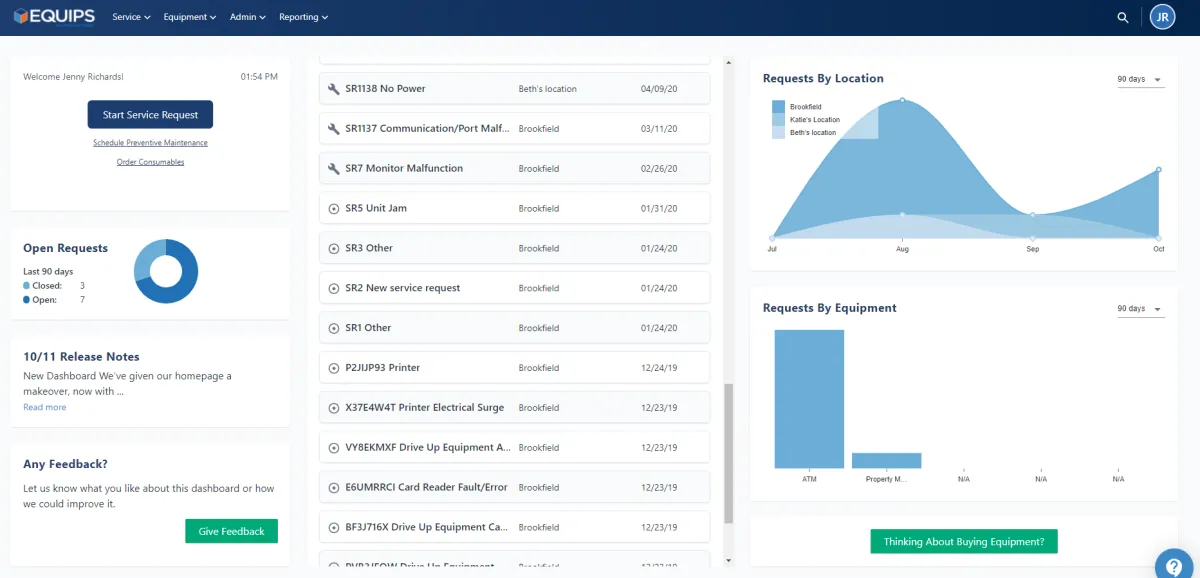Click the wrench icon on SR1138 No Power

click(333, 88)
